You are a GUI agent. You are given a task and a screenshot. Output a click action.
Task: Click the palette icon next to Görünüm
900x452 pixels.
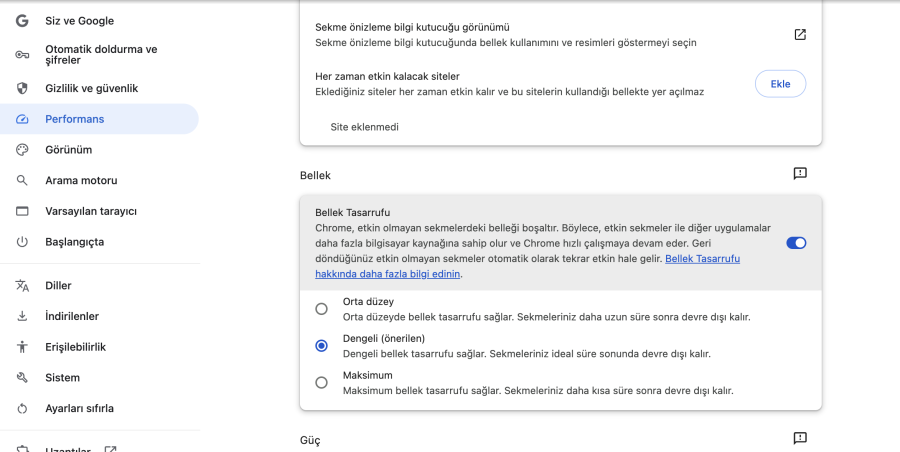pos(22,150)
